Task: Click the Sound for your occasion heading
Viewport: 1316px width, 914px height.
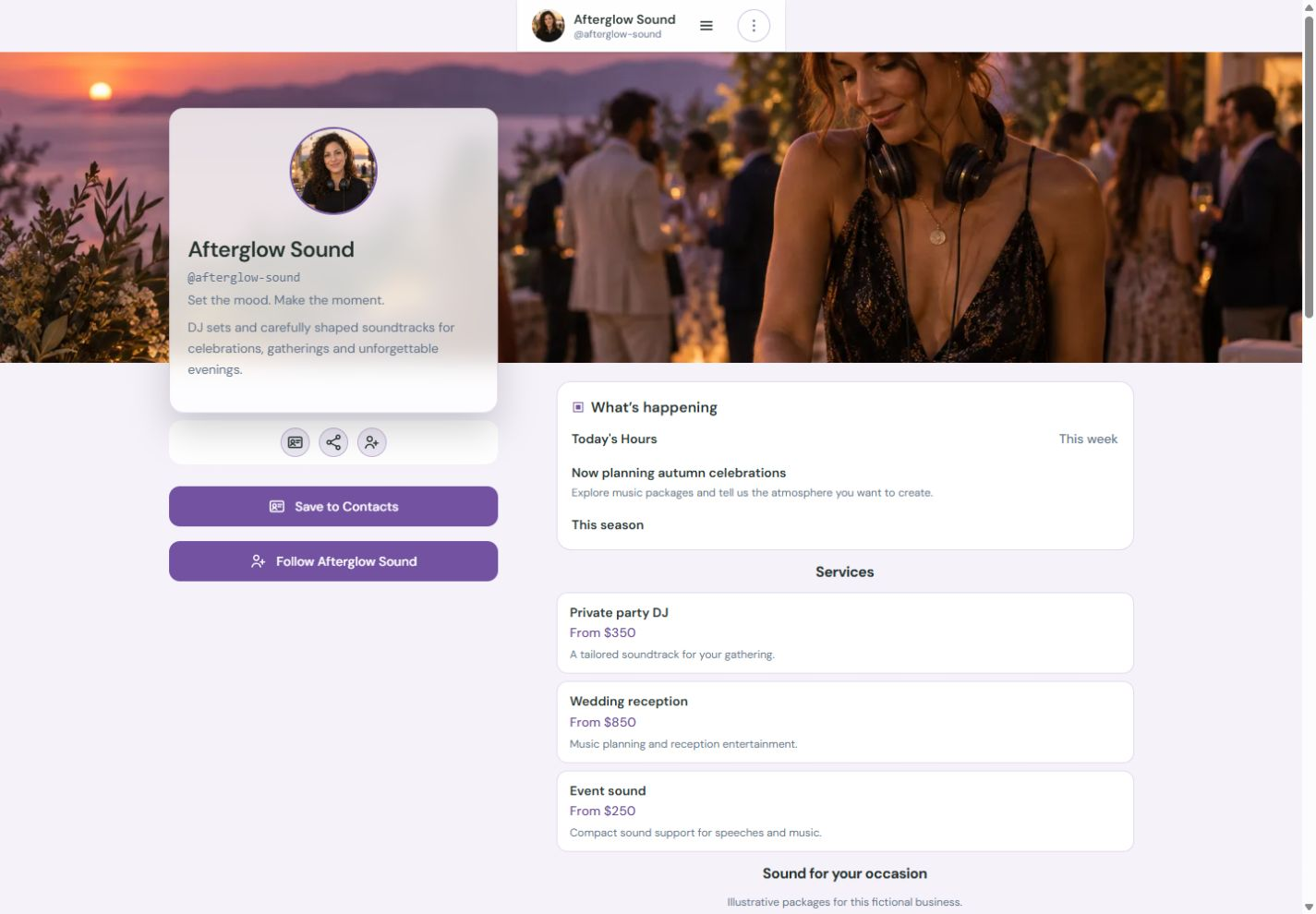Action: (844, 873)
